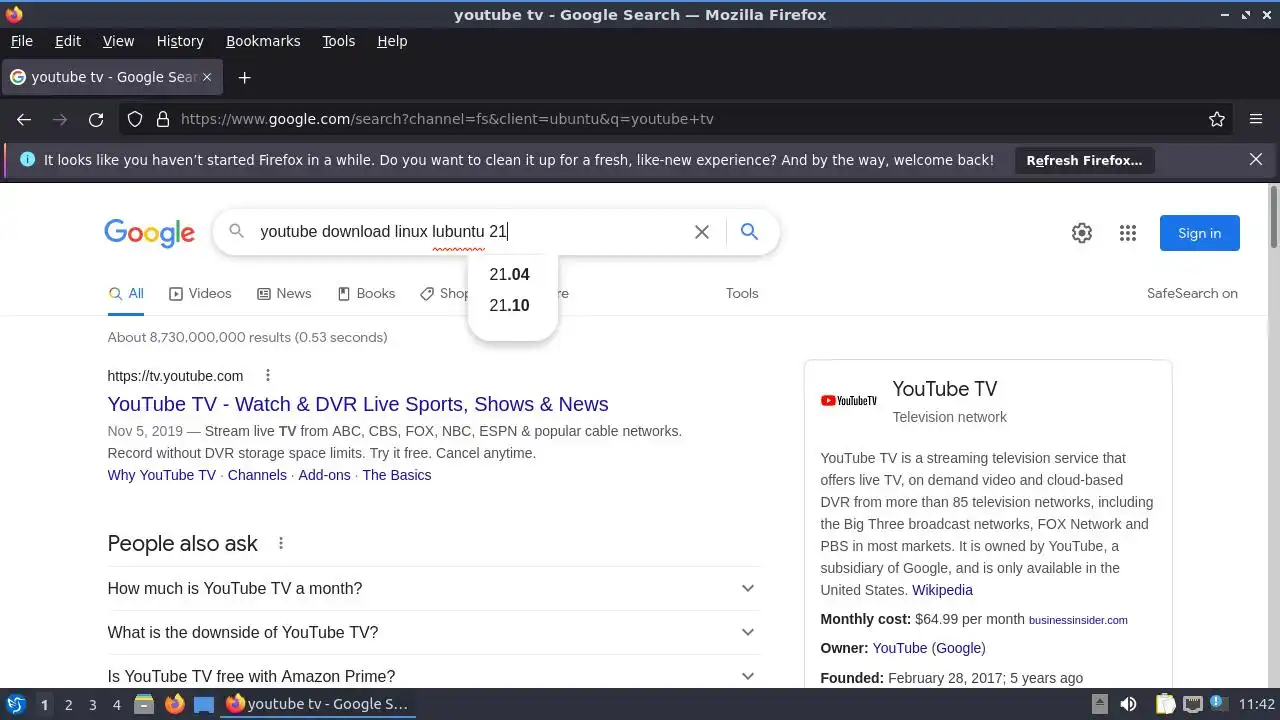Switch to virtual desktop 3
Screen dimensions: 1280x720
pyautogui.click(x=92, y=705)
